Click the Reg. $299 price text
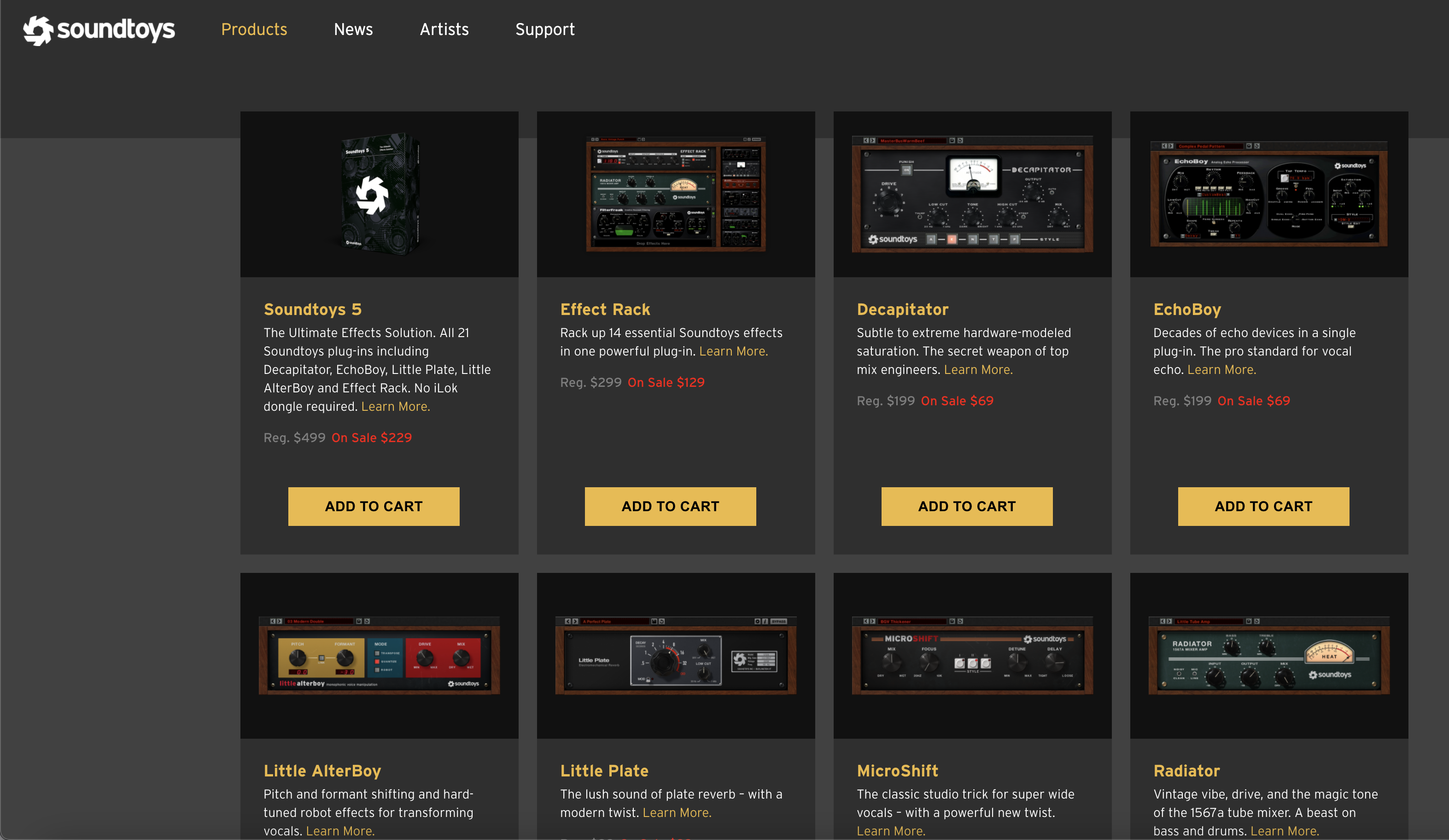Screen dimensions: 1449x840 (x=590, y=382)
